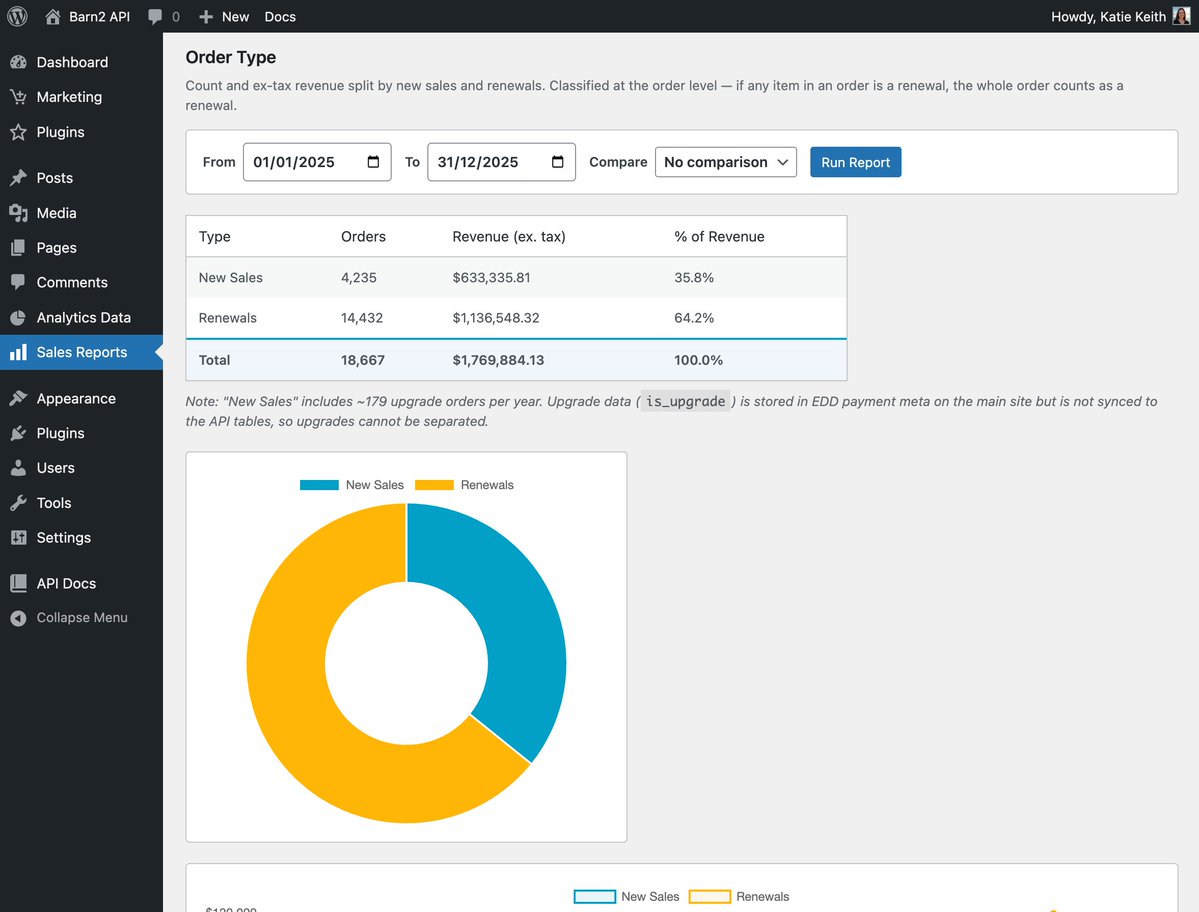Click the Users person icon
The height and width of the screenshot is (912, 1199).
click(18, 468)
